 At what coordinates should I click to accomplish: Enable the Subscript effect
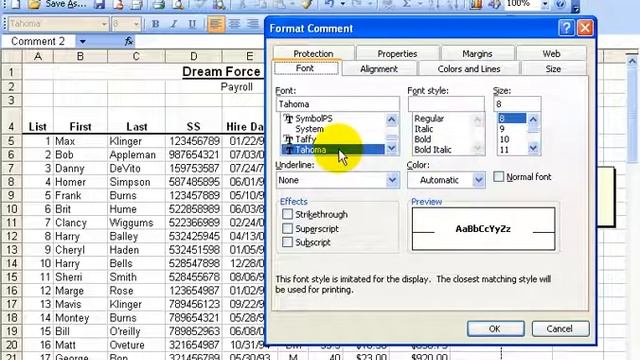click(x=287, y=242)
